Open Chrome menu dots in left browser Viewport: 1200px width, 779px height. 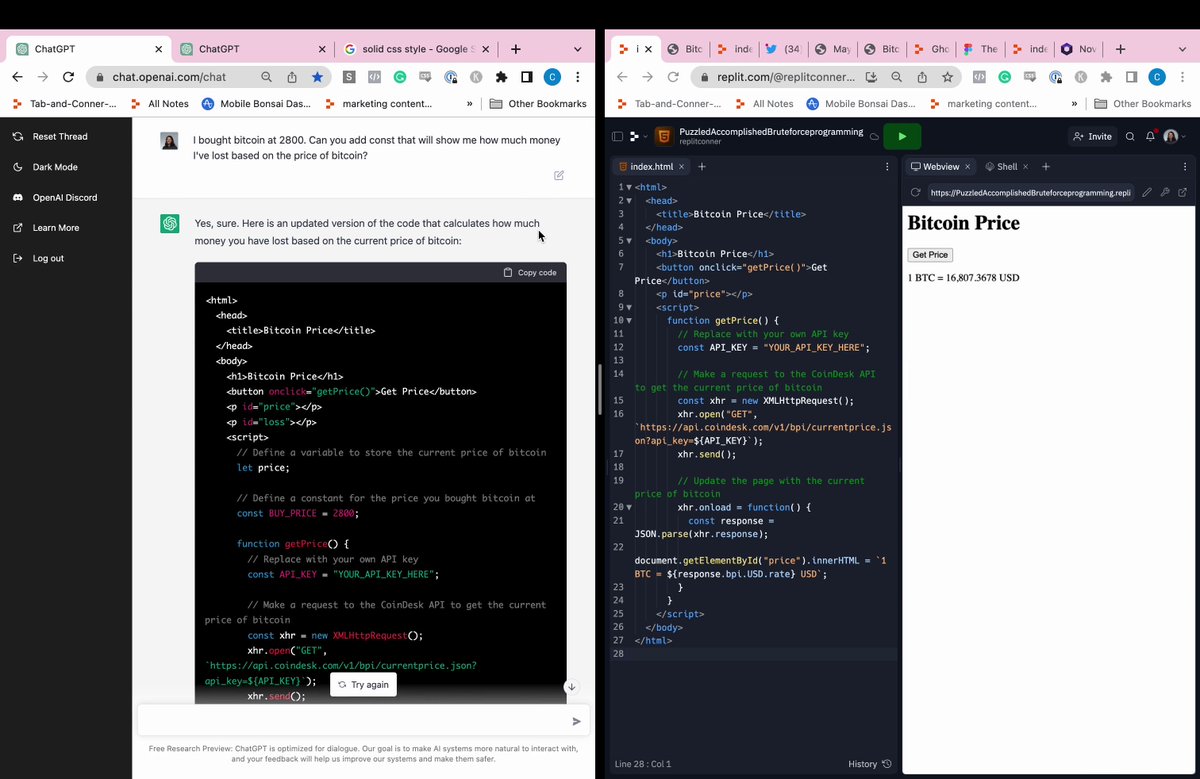pyautogui.click(x=578, y=77)
